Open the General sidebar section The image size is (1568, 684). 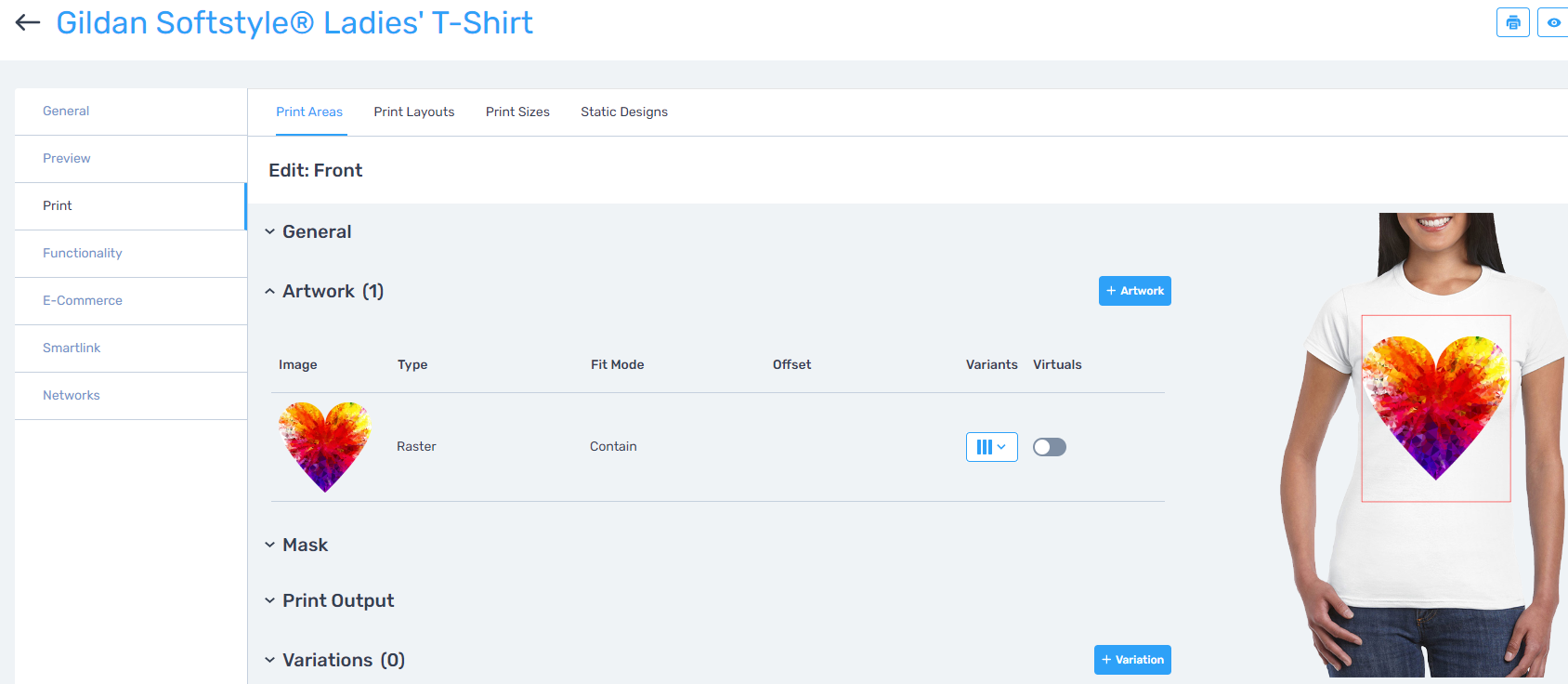tap(131, 112)
